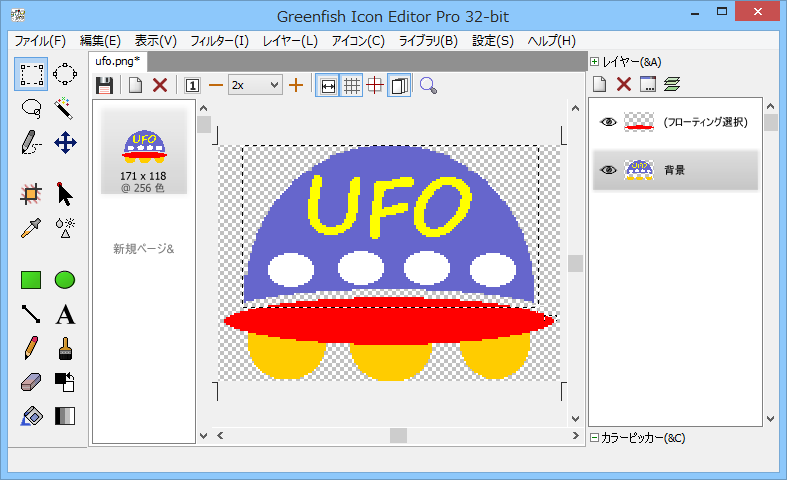Image resolution: width=787 pixels, height=480 pixels.
Task: Delete layer with red X icon
Action: 623,85
